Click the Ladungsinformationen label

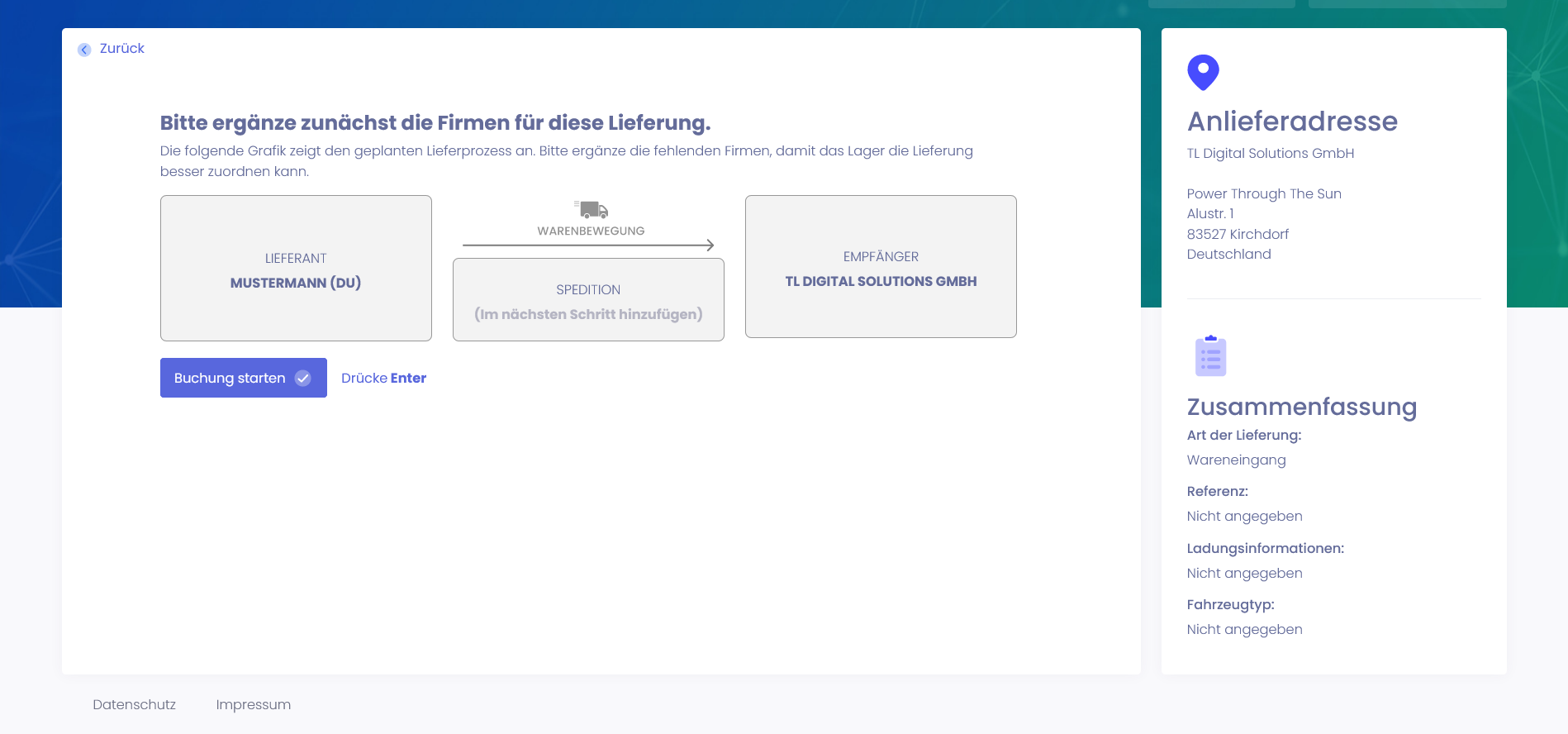tap(1265, 548)
